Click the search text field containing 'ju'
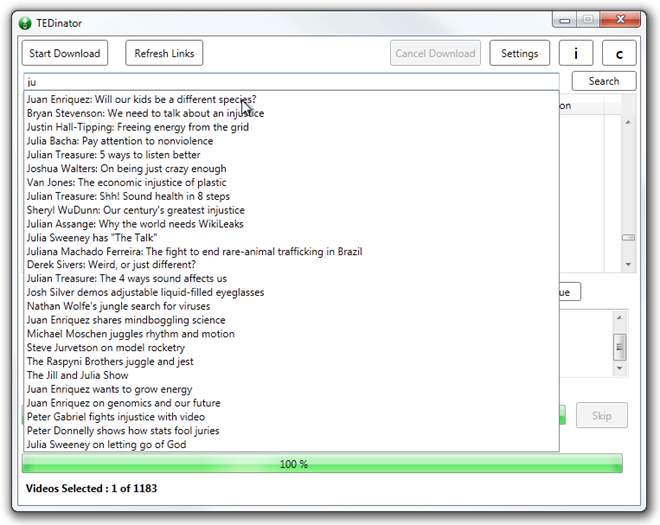Image resolution: width=660 pixels, height=525 pixels. 290,81
